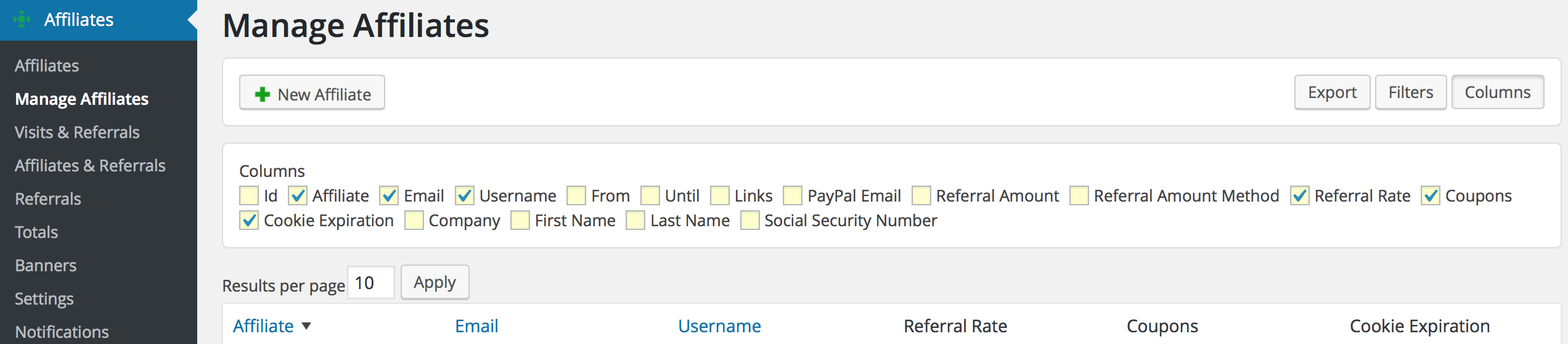Open the Columns options panel

click(x=1498, y=92)
